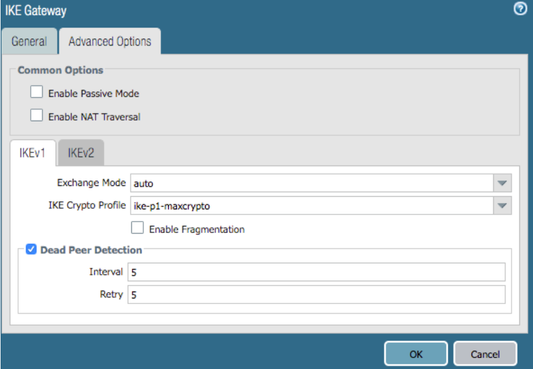
Task: Click the Enable Passive Mode label
Action: (94, 93)
